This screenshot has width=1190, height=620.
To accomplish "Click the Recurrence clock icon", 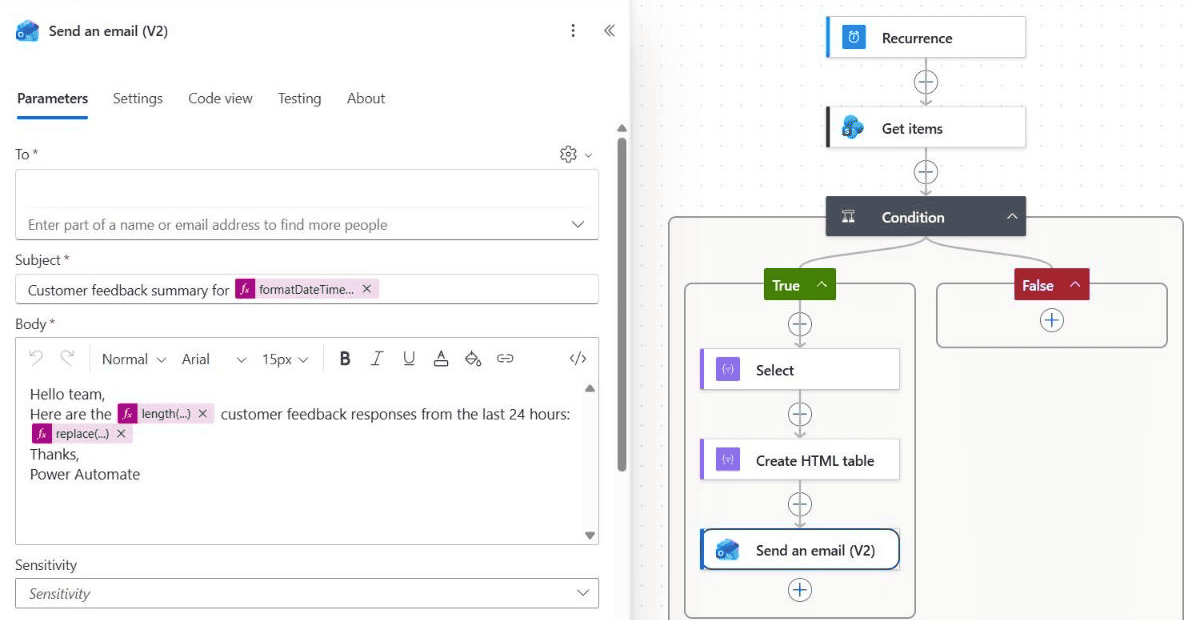I will click(854, 37).
